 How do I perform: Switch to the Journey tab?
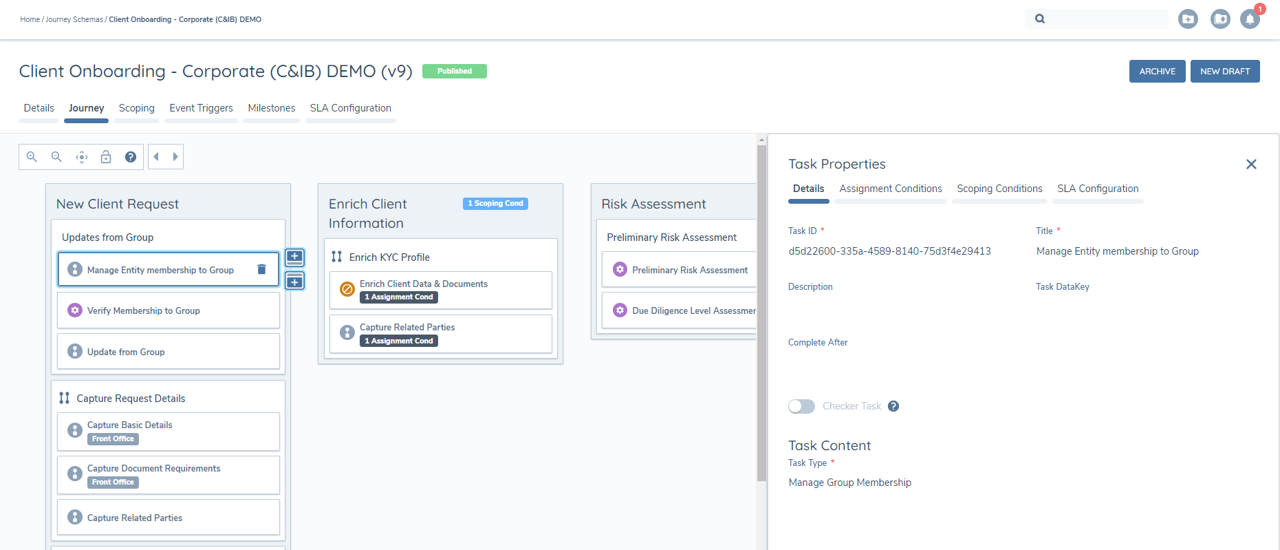pos(86,108)
